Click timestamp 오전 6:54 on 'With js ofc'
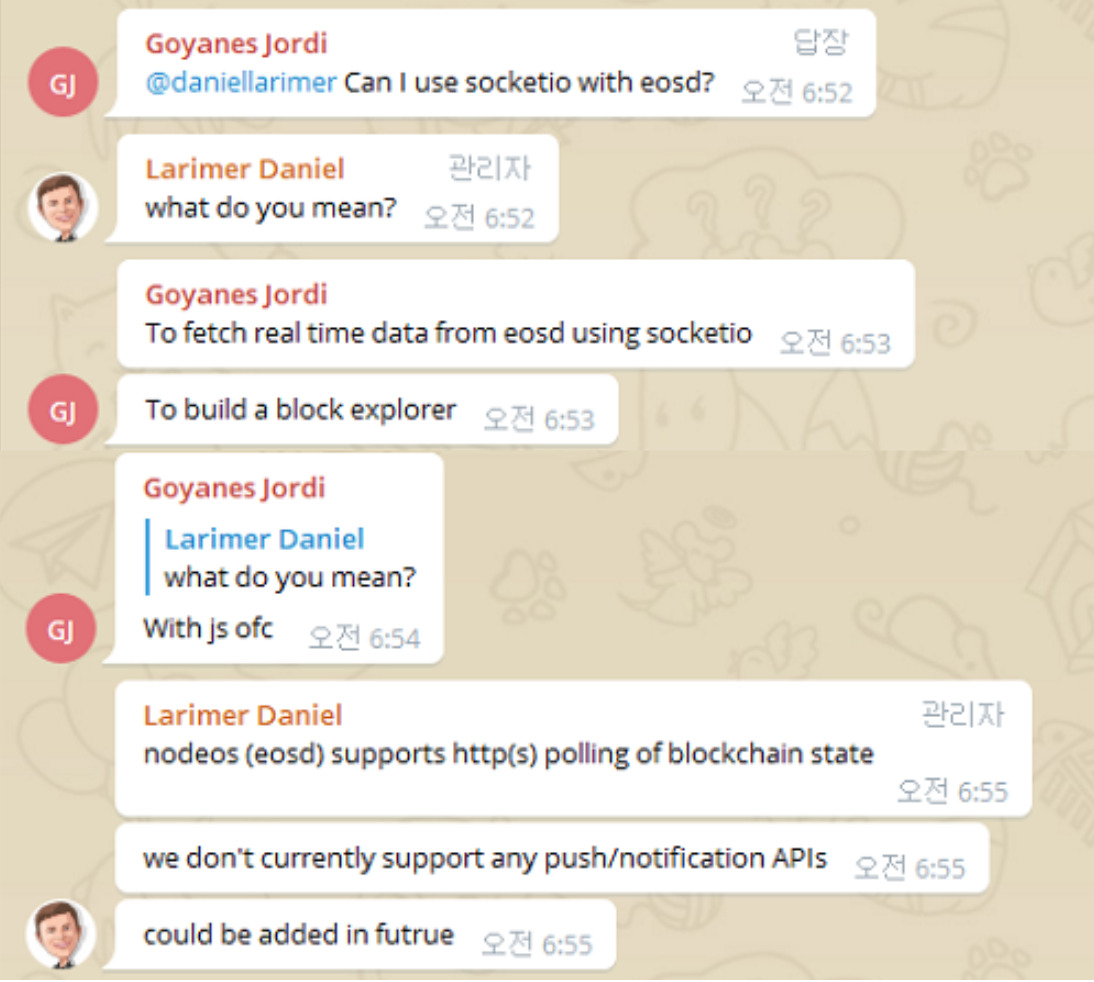 (x=364, y=638)
